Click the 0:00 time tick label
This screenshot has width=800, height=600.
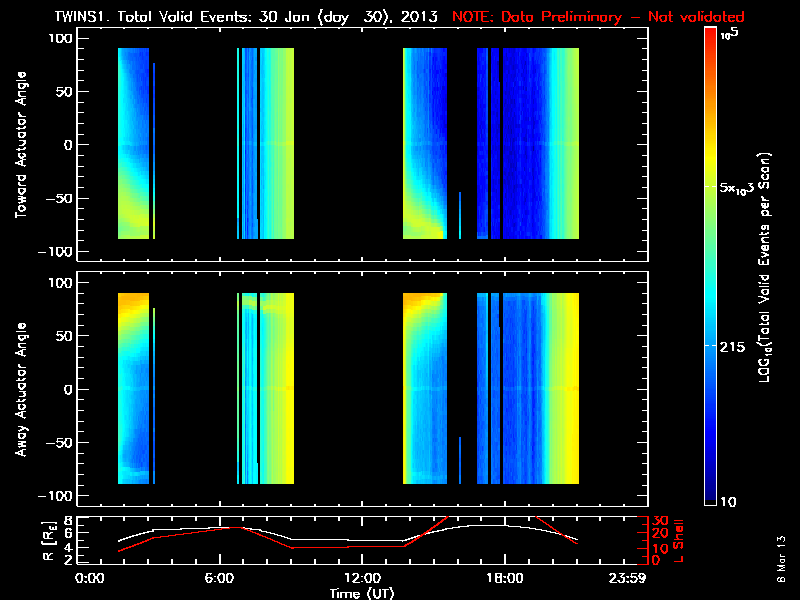click(90, 579)
